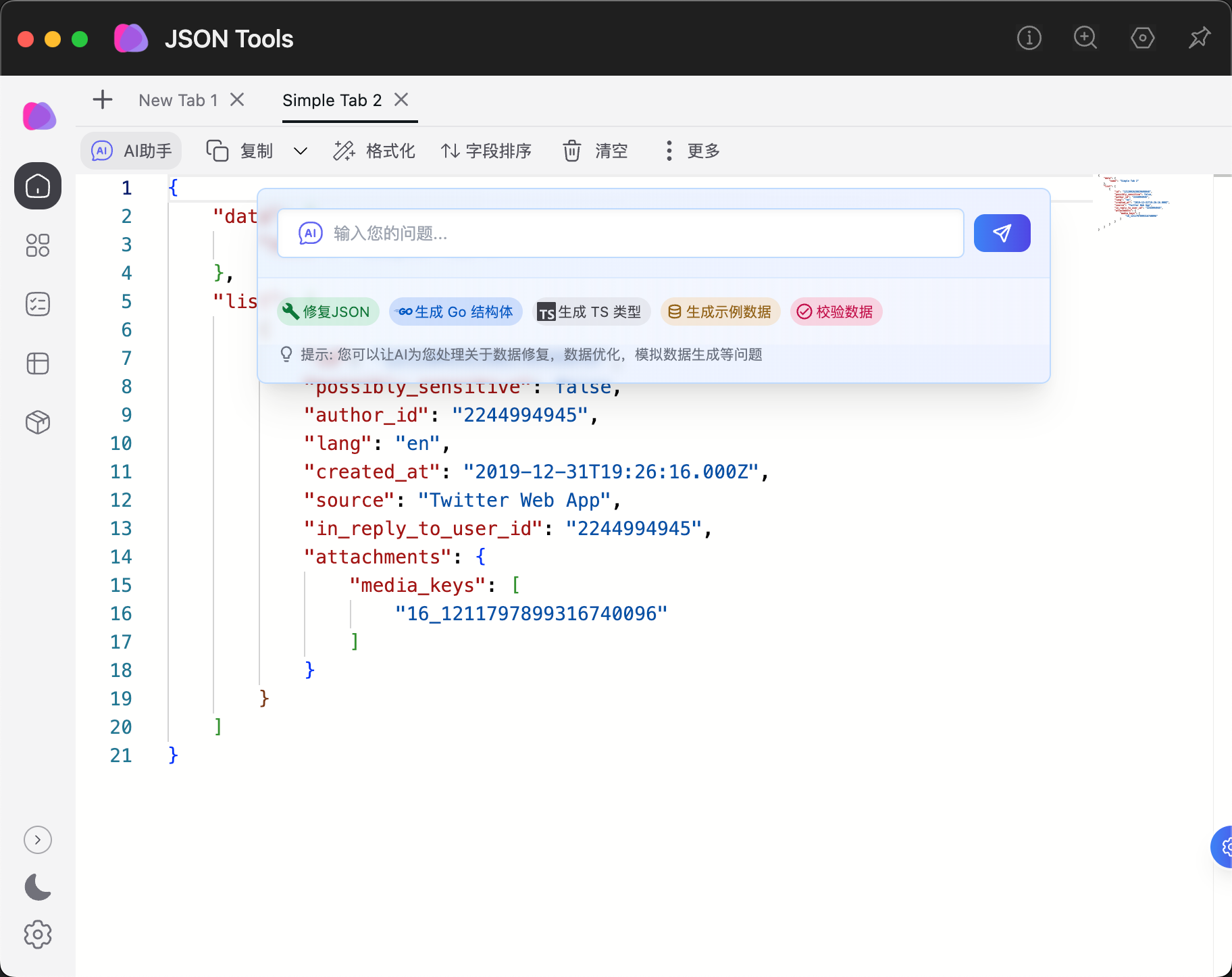The width and height of the screenshot is (1232, 977).
Task: Click the "created_at" key in editor
Action: [x=372, y=472]
